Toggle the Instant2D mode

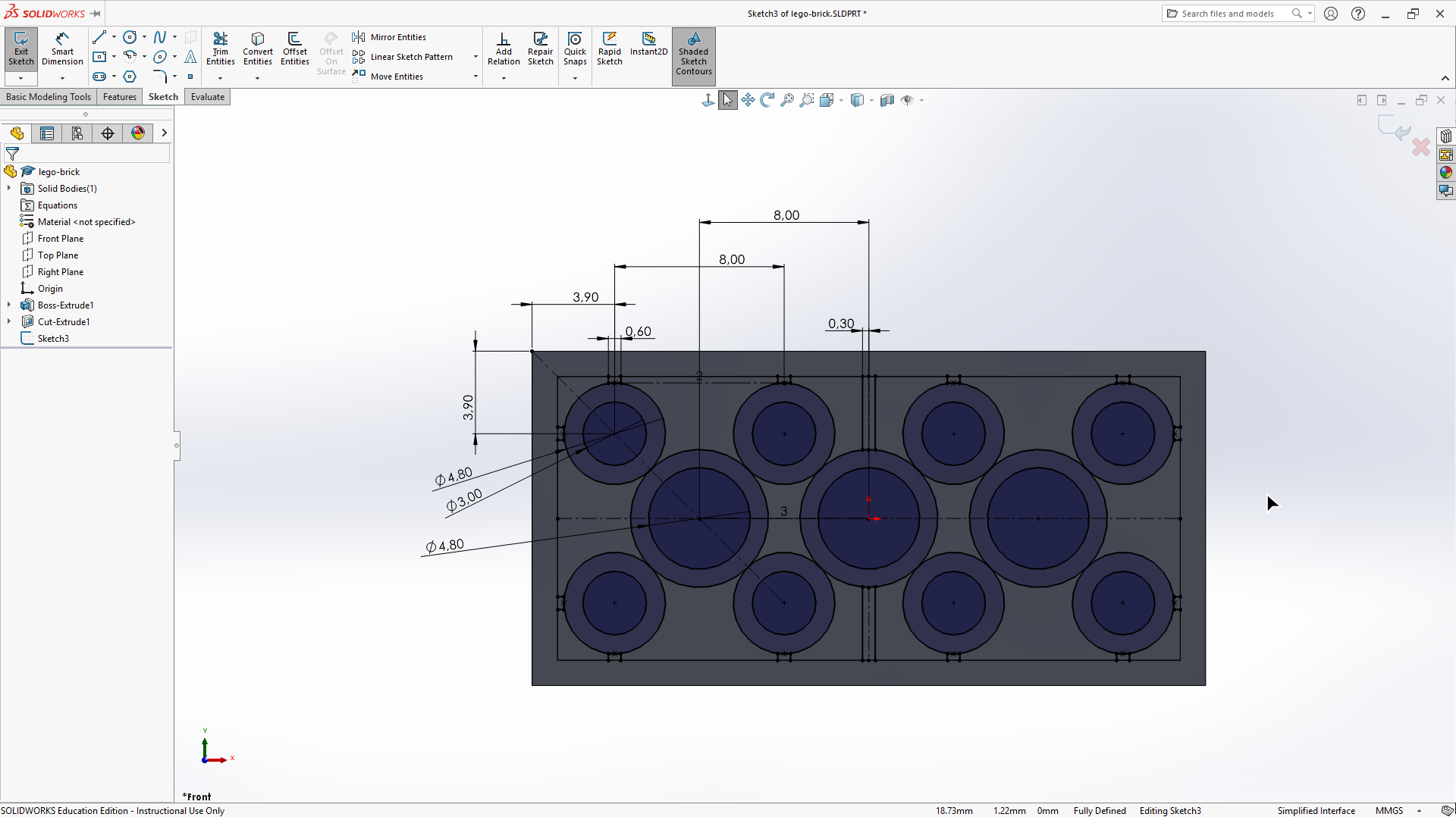(648, 44)
